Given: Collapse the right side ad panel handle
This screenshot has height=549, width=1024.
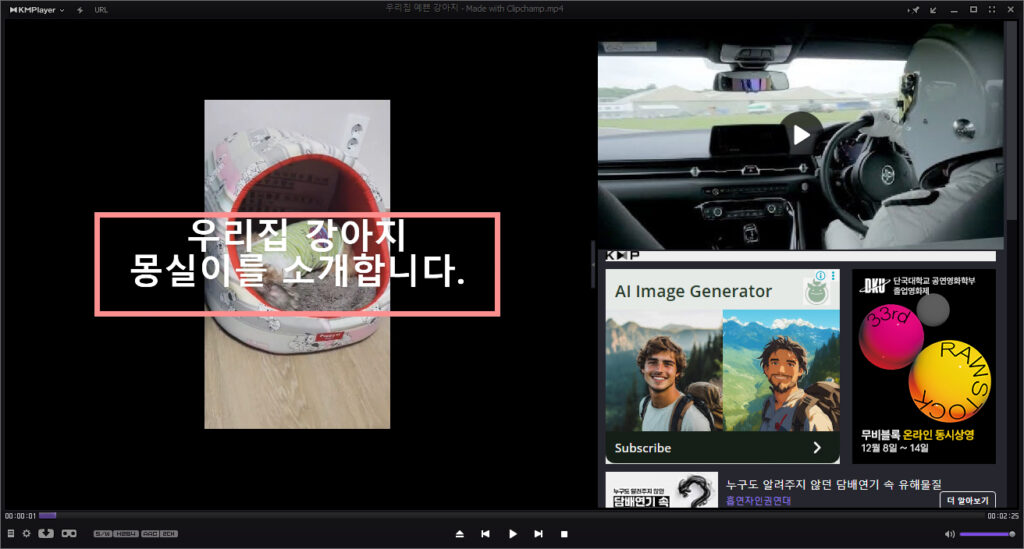Looking at the screenshot, I should (592, 252).
